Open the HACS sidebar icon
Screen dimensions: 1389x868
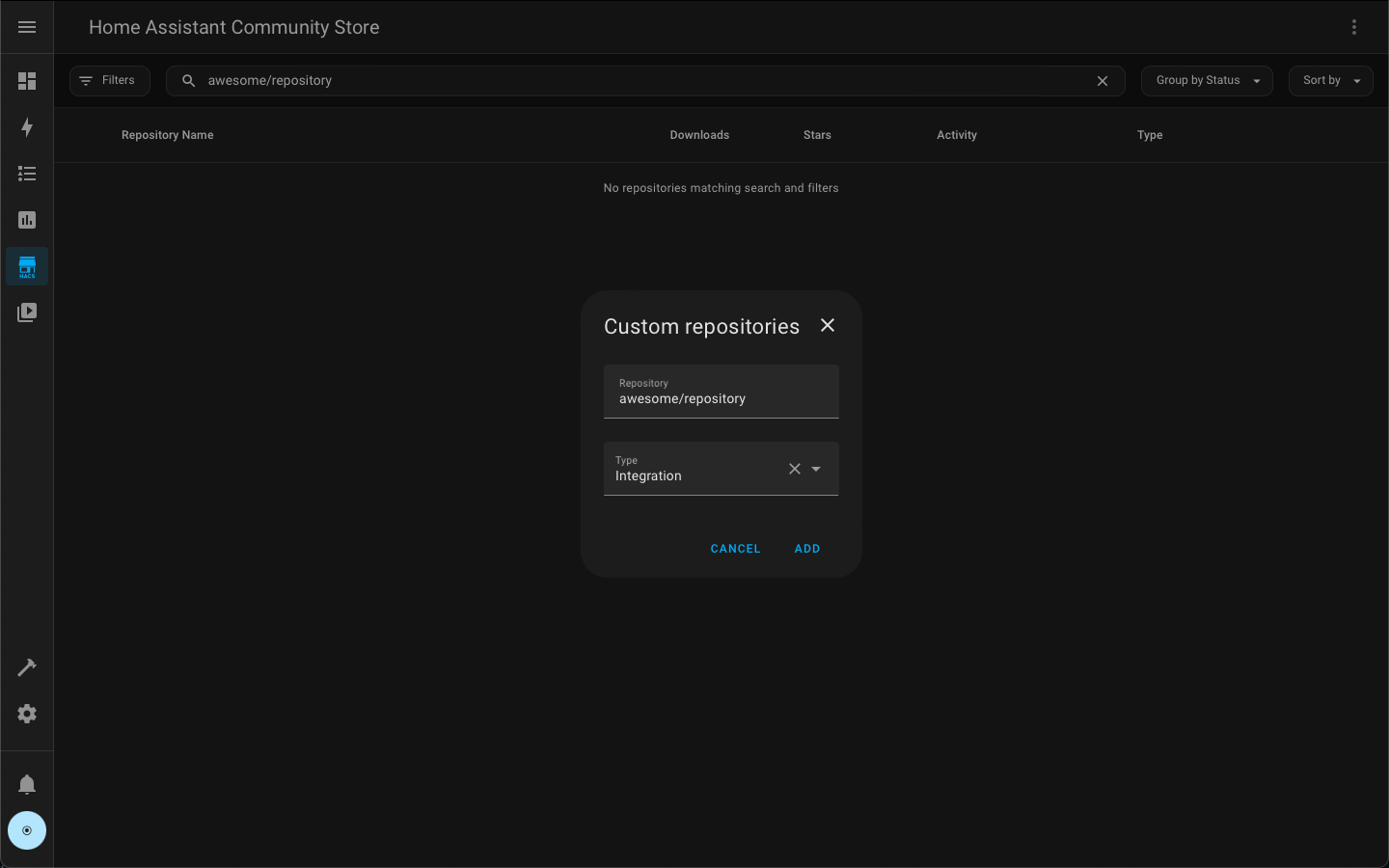[x=26, y=266]
